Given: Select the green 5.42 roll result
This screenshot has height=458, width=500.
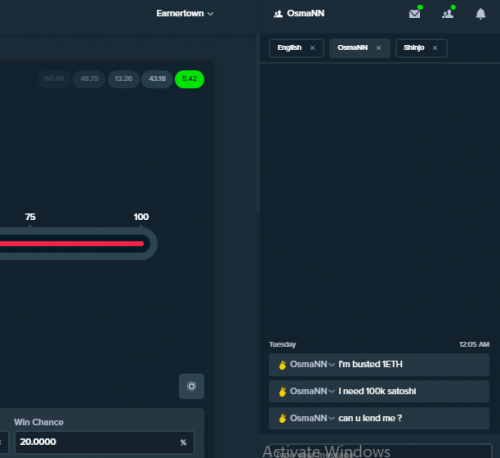Looking at the screenshot, I should [x=189, y=79].
